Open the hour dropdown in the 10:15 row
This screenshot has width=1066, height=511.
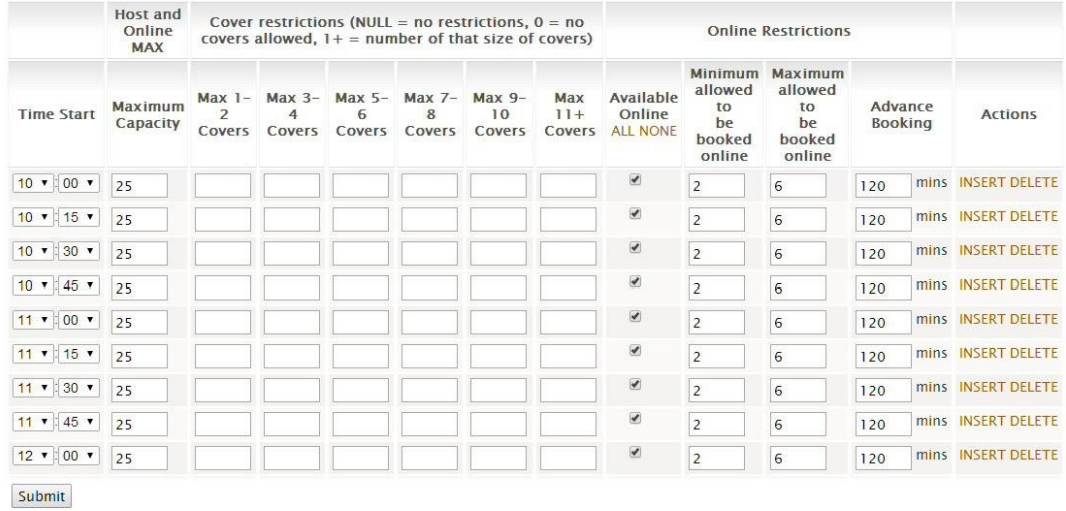[32, 218]
